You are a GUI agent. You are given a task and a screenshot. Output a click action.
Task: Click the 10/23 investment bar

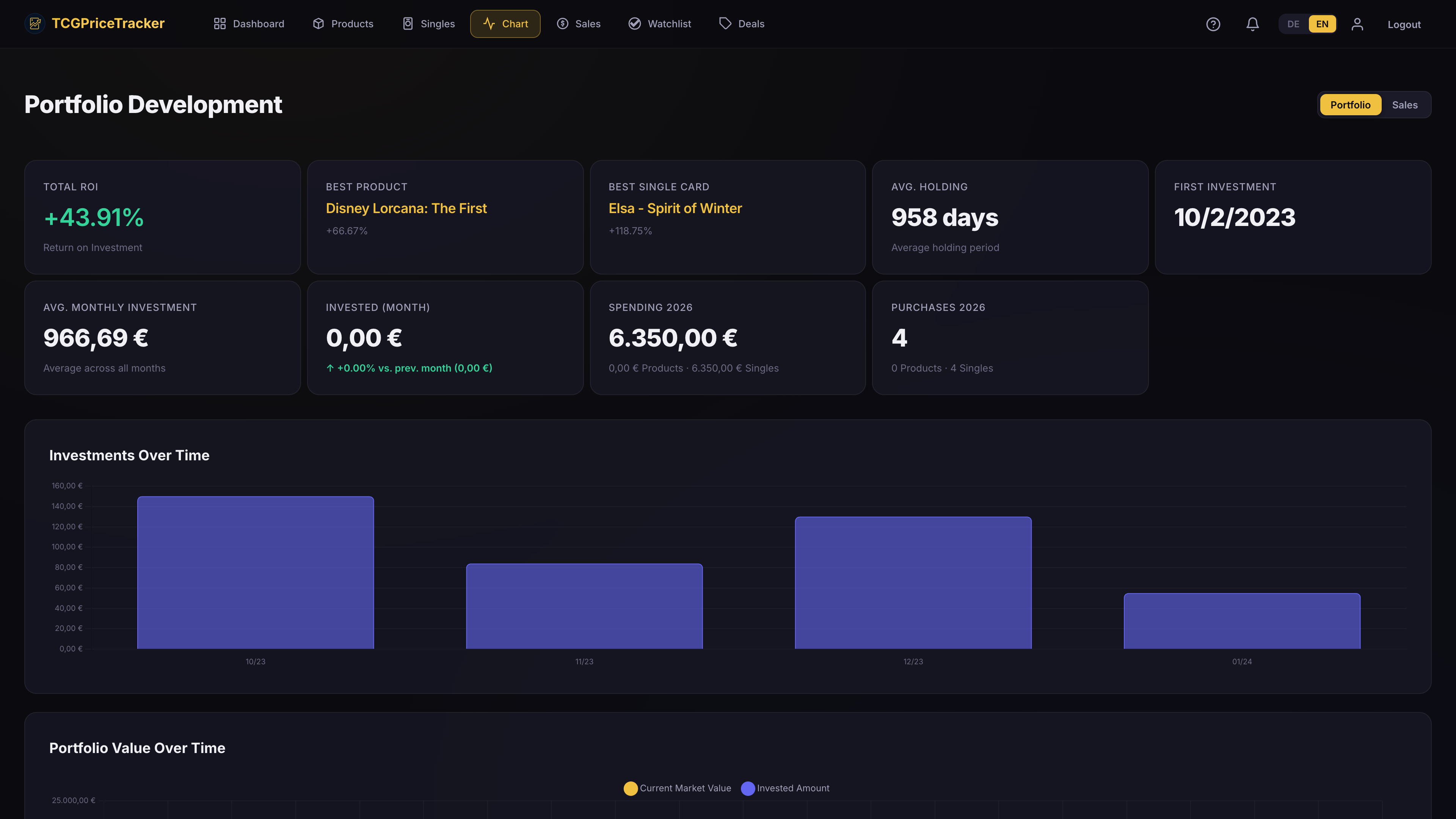click(x=256, y=573)
